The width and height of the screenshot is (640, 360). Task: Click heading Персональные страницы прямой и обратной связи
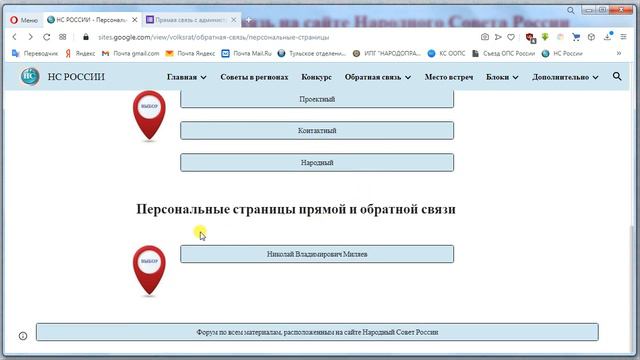pyautogui.click(x=296, y=209)
